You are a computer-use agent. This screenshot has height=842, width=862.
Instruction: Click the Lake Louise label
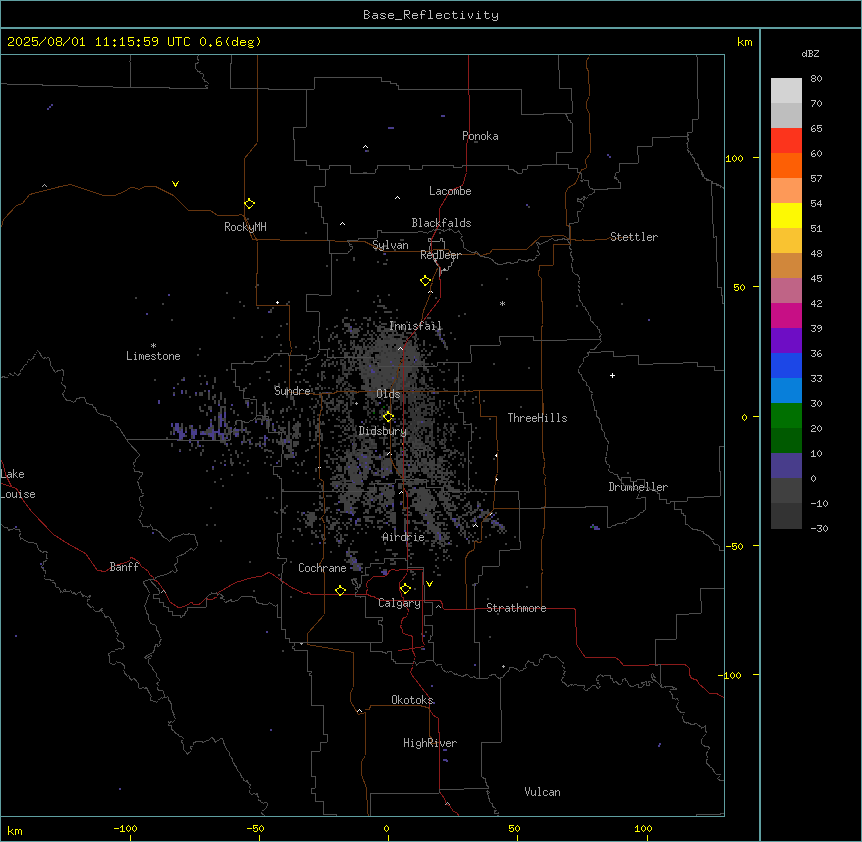(18, 484)
